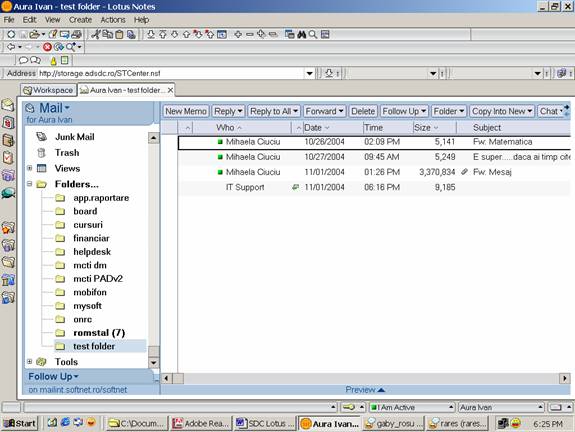The width and height of the screenshot is (575, 432).
Task: Click horizontal scrollbar right arrow in message list
Action: click(x=564, y=378)
